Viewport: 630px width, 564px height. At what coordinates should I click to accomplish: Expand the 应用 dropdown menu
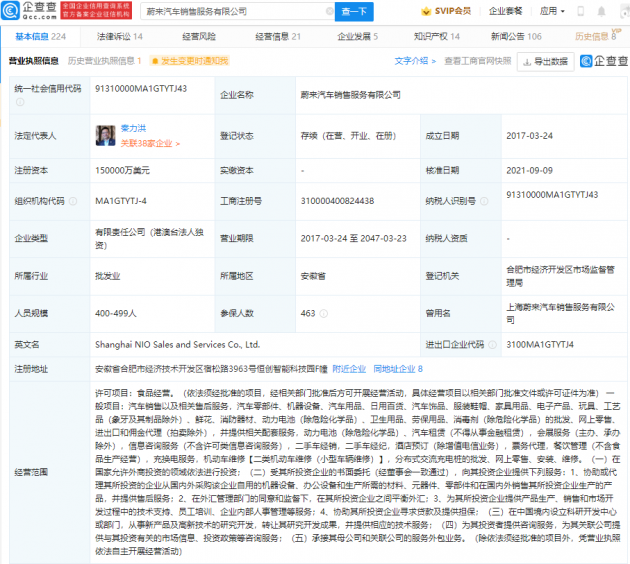(552, 11)
